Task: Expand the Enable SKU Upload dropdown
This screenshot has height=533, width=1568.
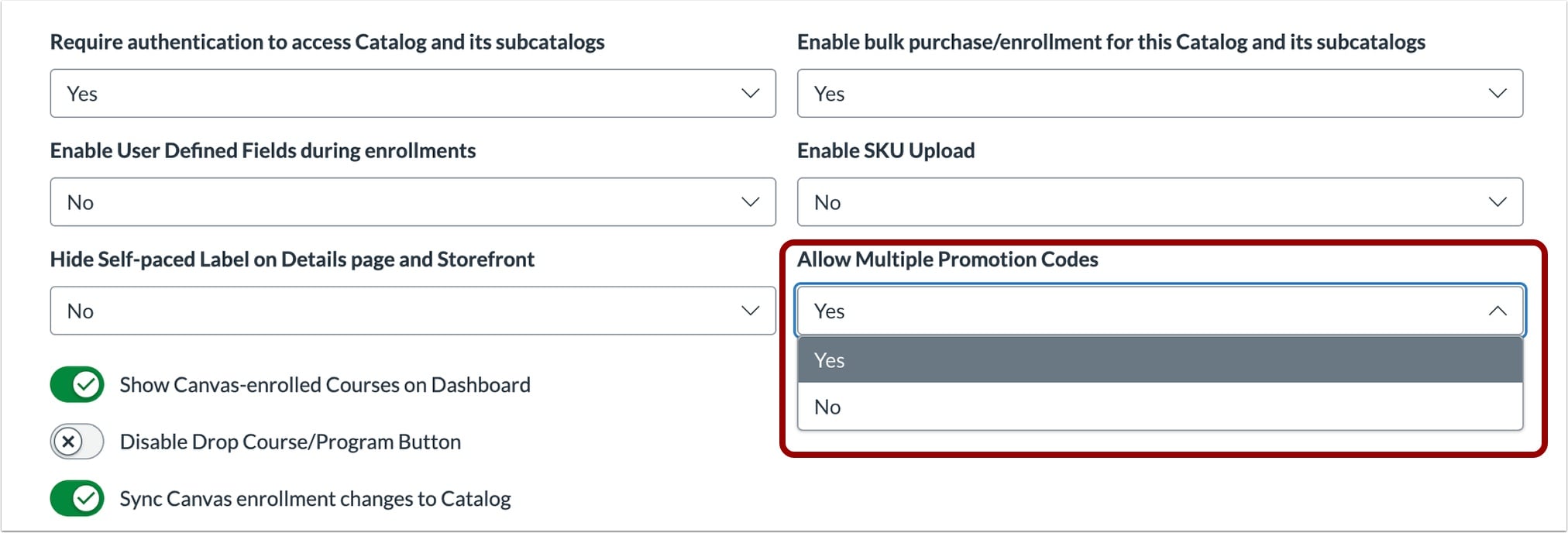Action: pyautogui.click(x=1159, y=202)
